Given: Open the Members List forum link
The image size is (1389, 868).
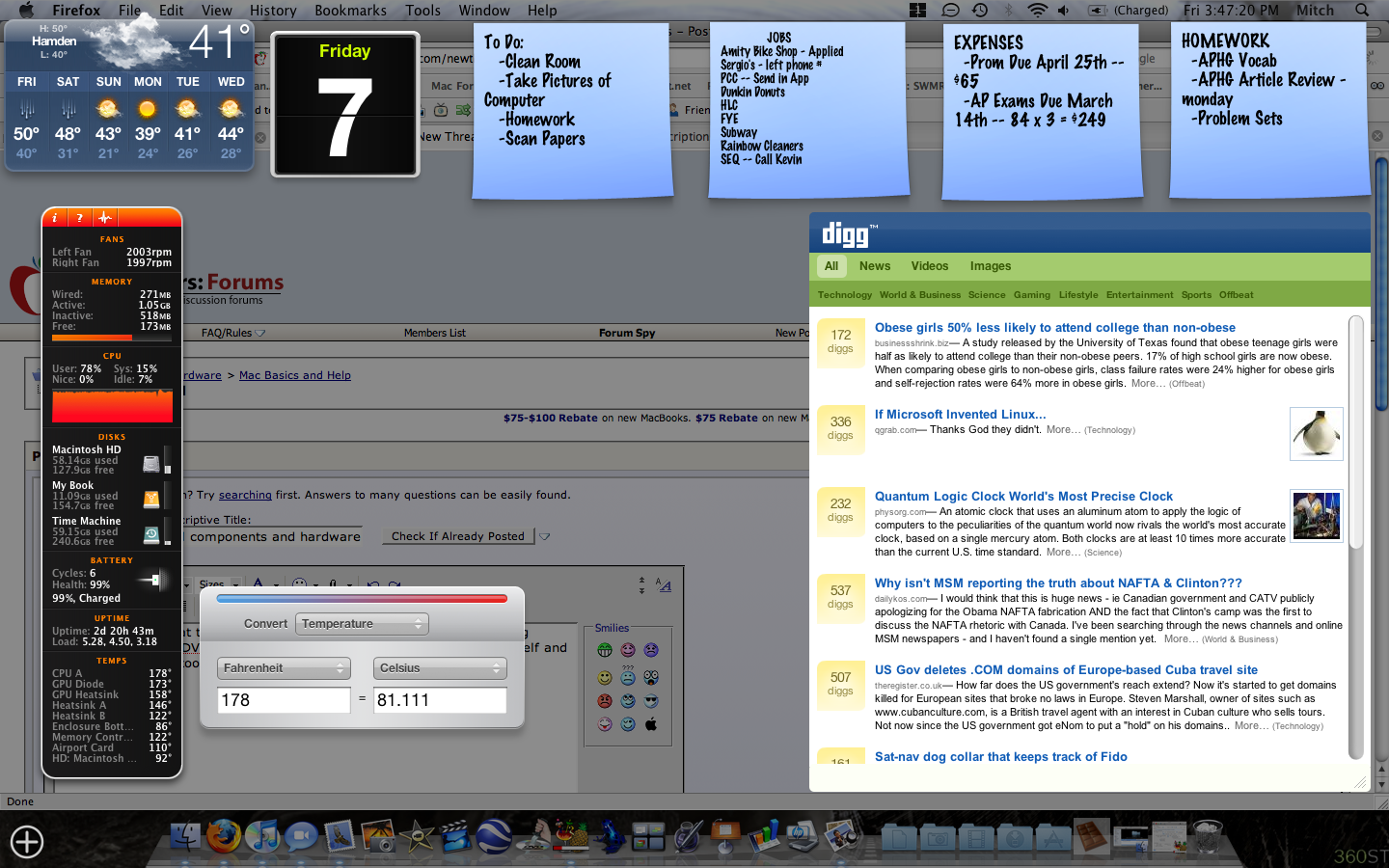Looking at the screenshot, I should [x=435, y=333].
